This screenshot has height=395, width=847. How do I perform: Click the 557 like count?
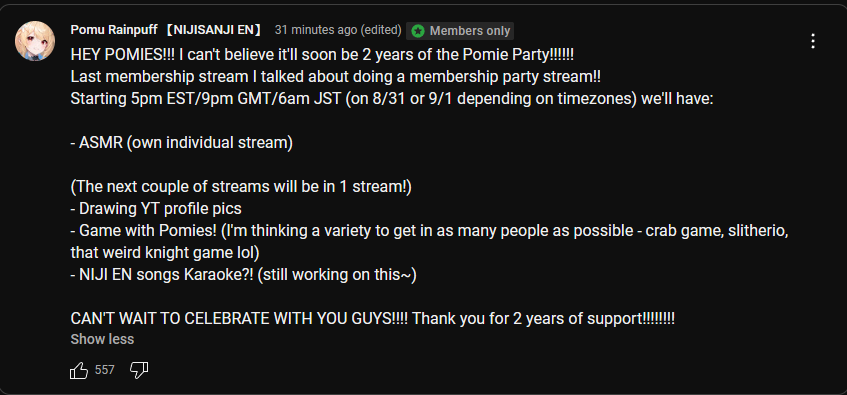[105, 370]
